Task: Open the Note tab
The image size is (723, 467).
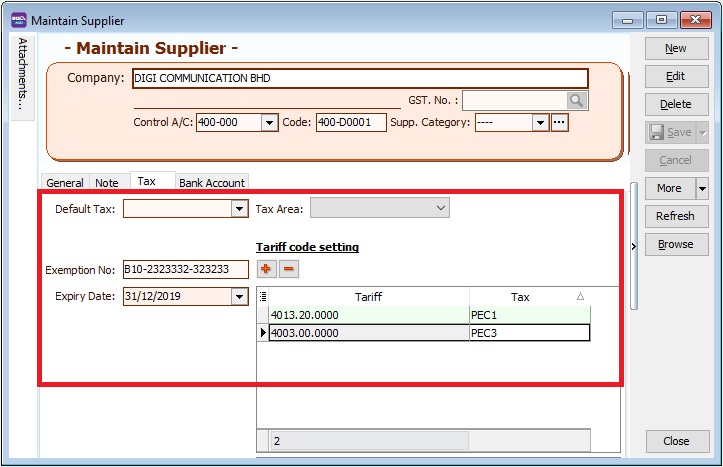Action: [x=107, y=183]
